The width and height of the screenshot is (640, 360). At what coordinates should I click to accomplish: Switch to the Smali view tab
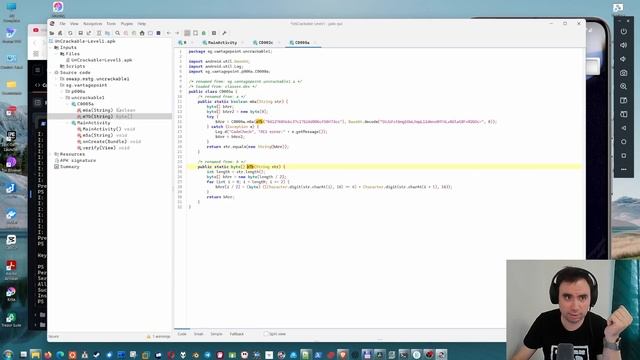click(x=199, y=334)
